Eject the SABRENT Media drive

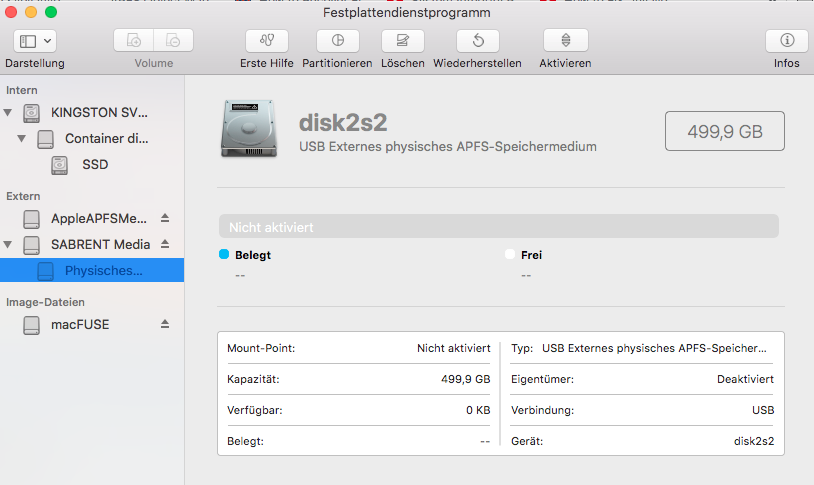166,244
